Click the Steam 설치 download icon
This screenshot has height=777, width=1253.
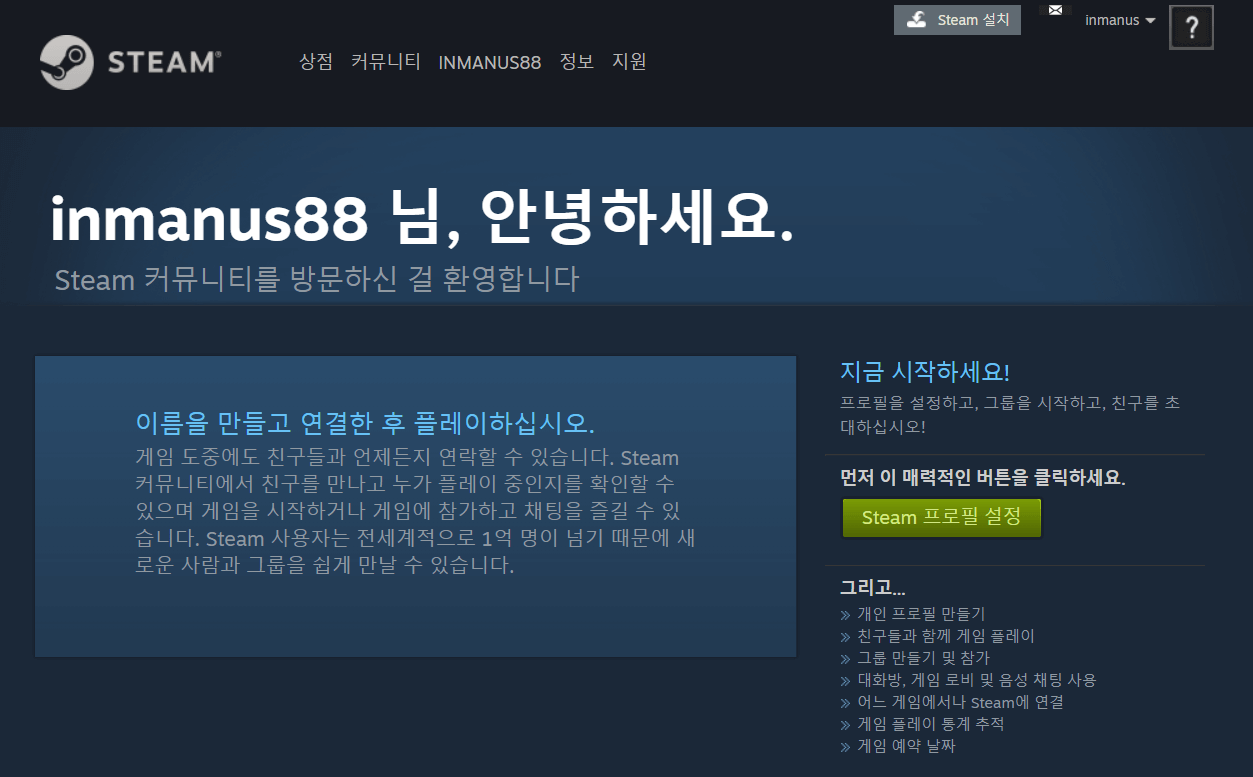[x=916, y=20]
